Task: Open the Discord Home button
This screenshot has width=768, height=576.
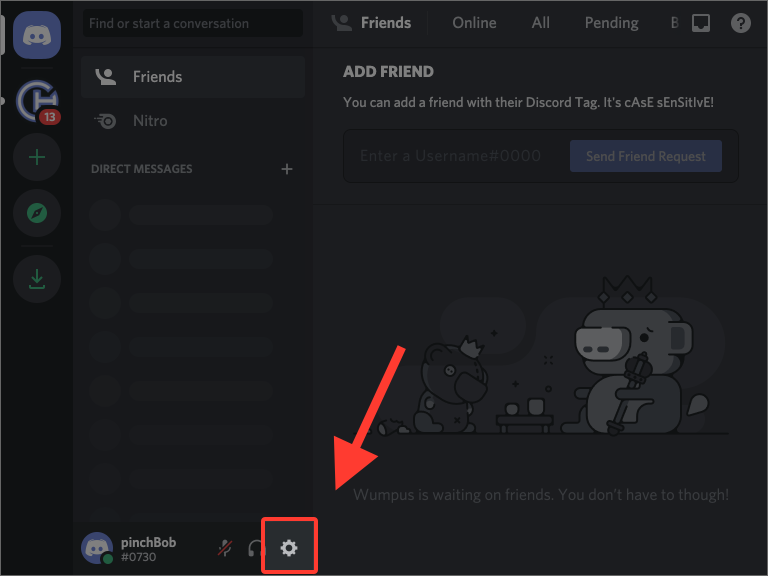Action: coord(37,35)
